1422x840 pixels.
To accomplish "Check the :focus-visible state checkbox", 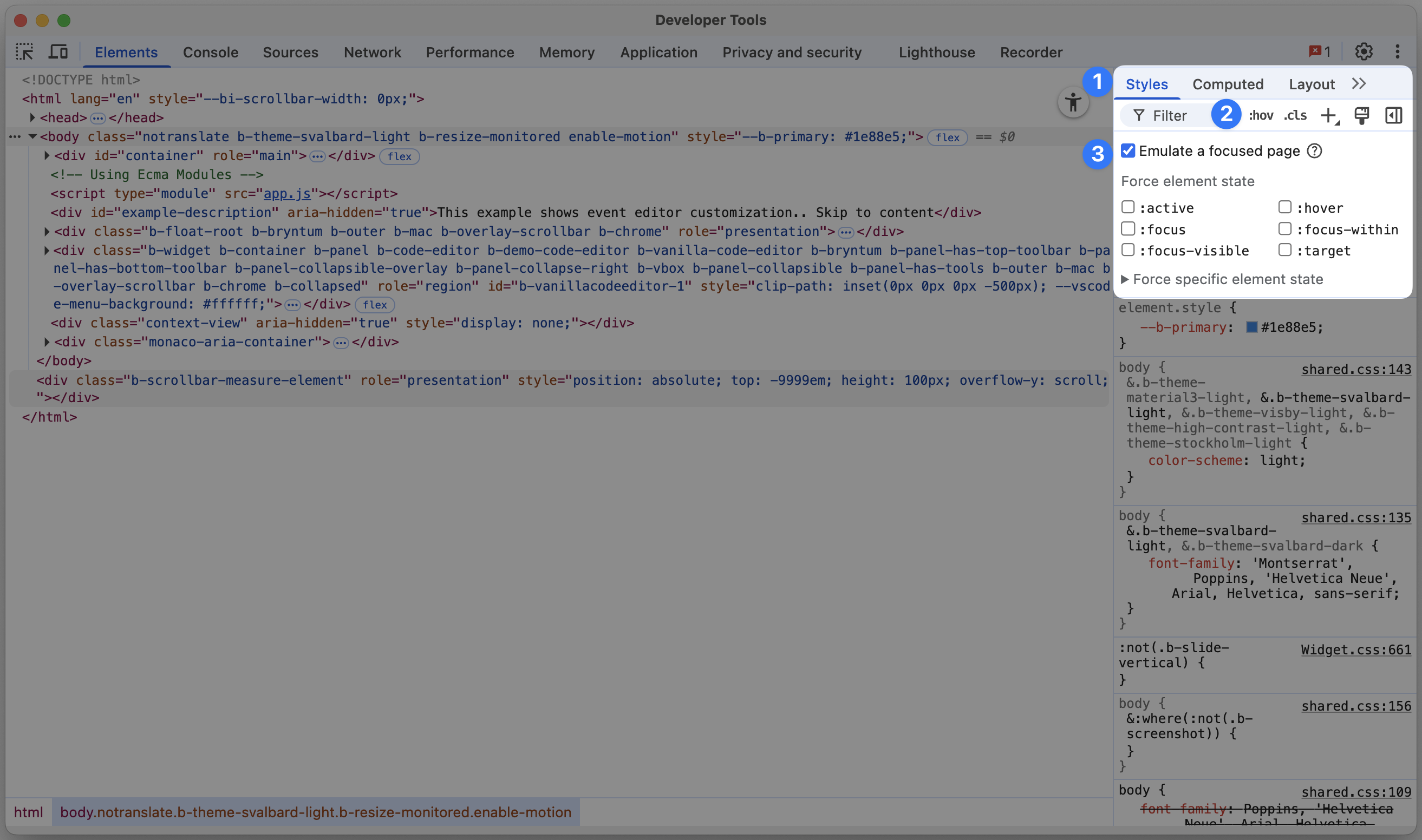I will point(1128,250).
